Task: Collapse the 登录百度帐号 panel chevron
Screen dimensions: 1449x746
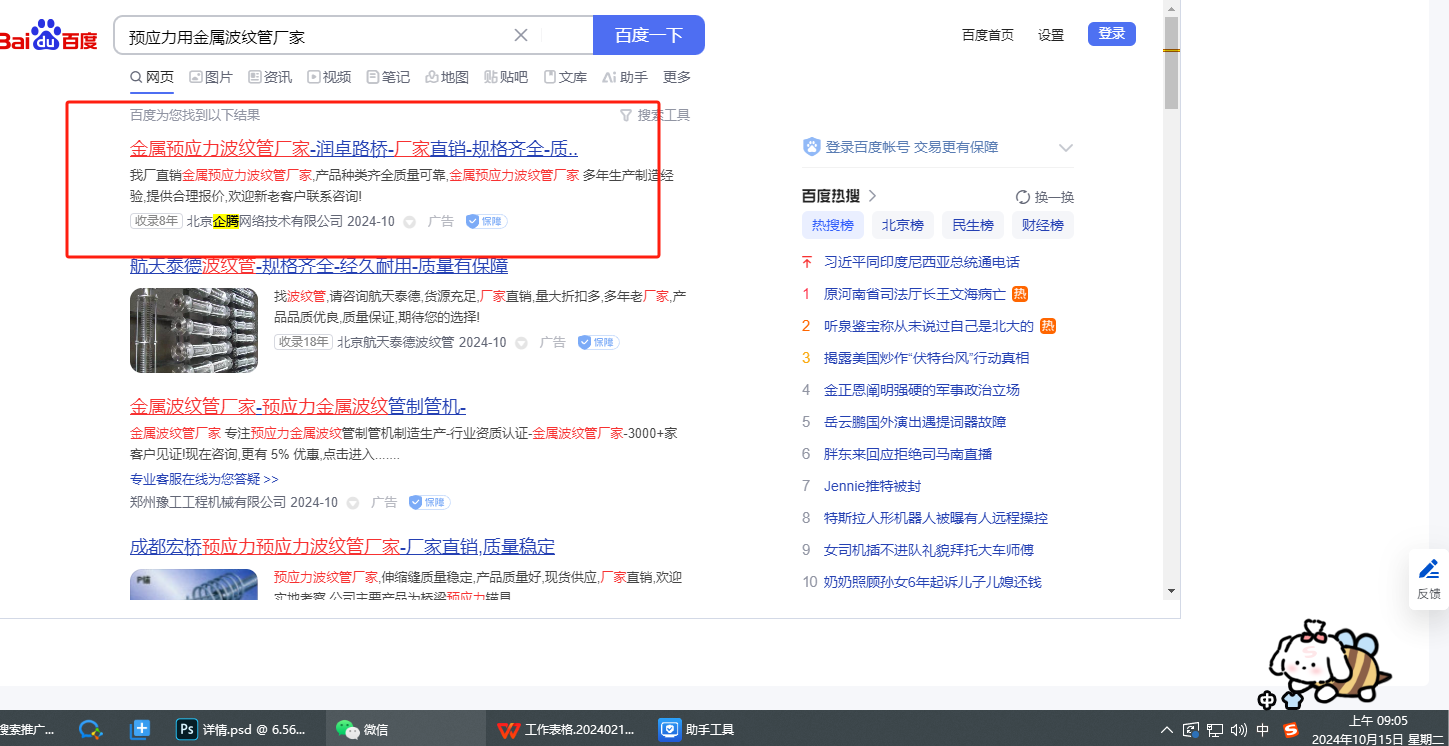Action: coord(1065,148)
